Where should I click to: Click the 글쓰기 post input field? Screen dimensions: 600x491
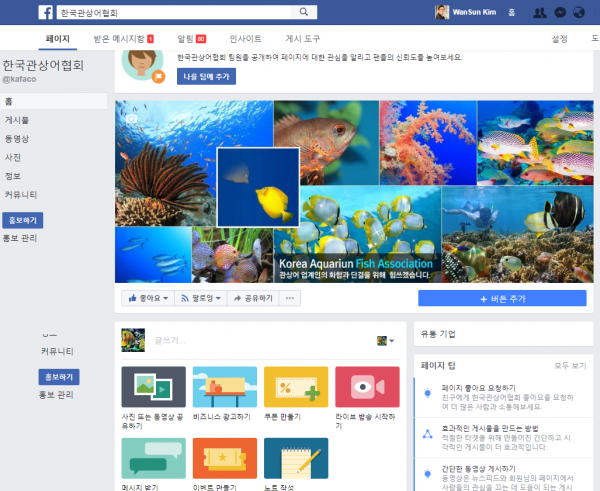[x=250, y=341]
